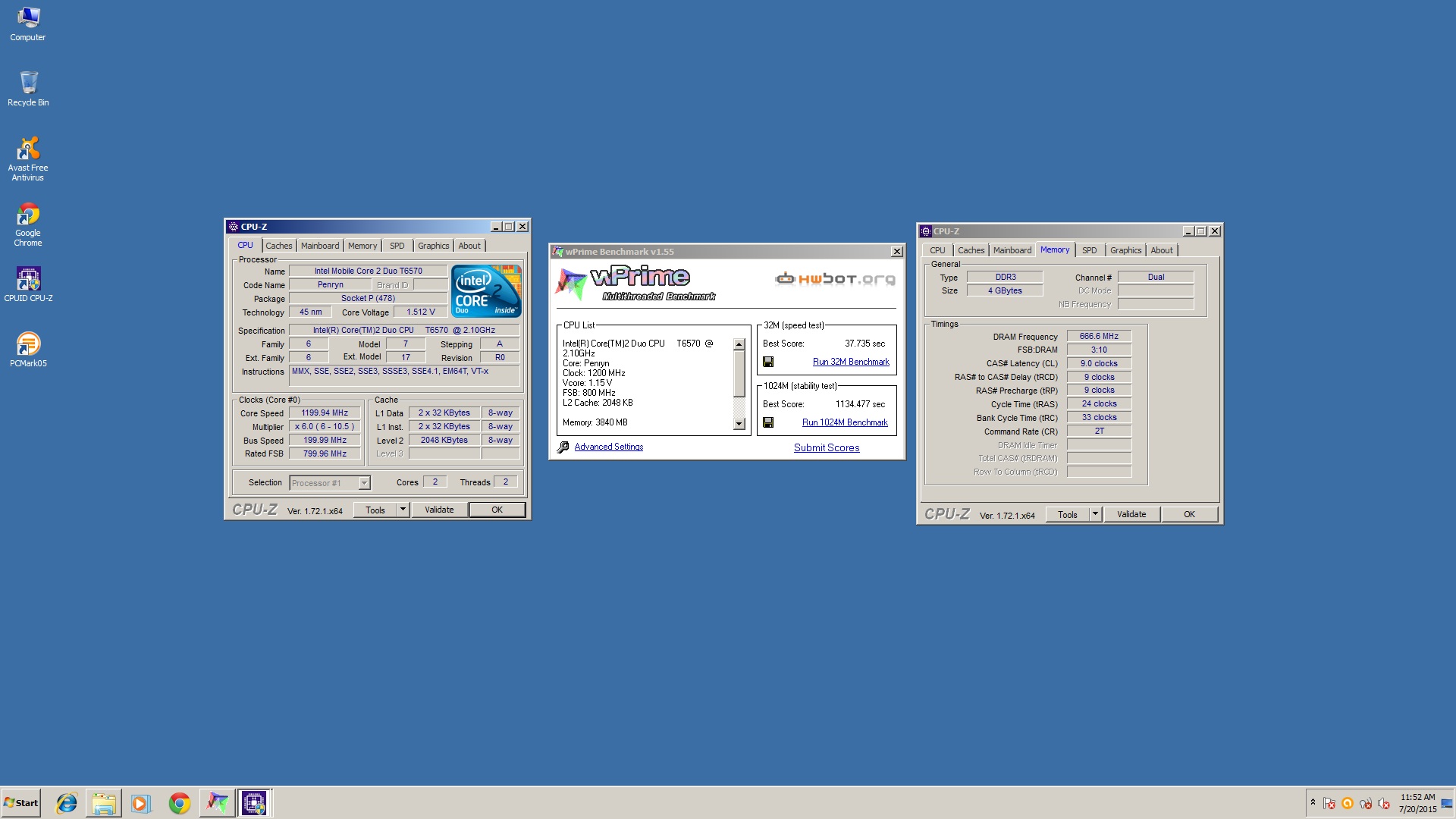Image resolution: width=1456 pixels, height=819 pixels.
Task: Click the left CPU-Z title bar icon
Action: 234,227
